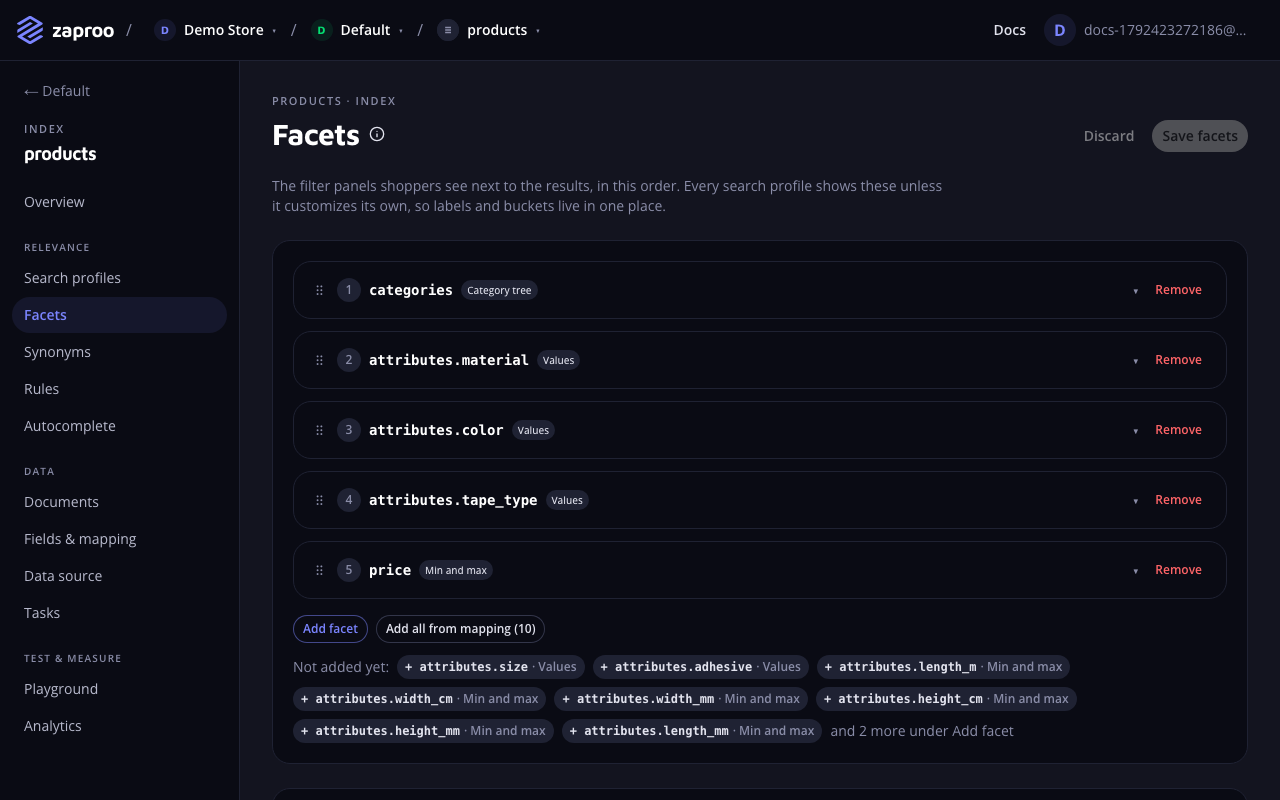The height and width of the screenshot is (800, 1280).
Task: Add the attributes.height_mm facet chip
Action: [x=423, y=731]
